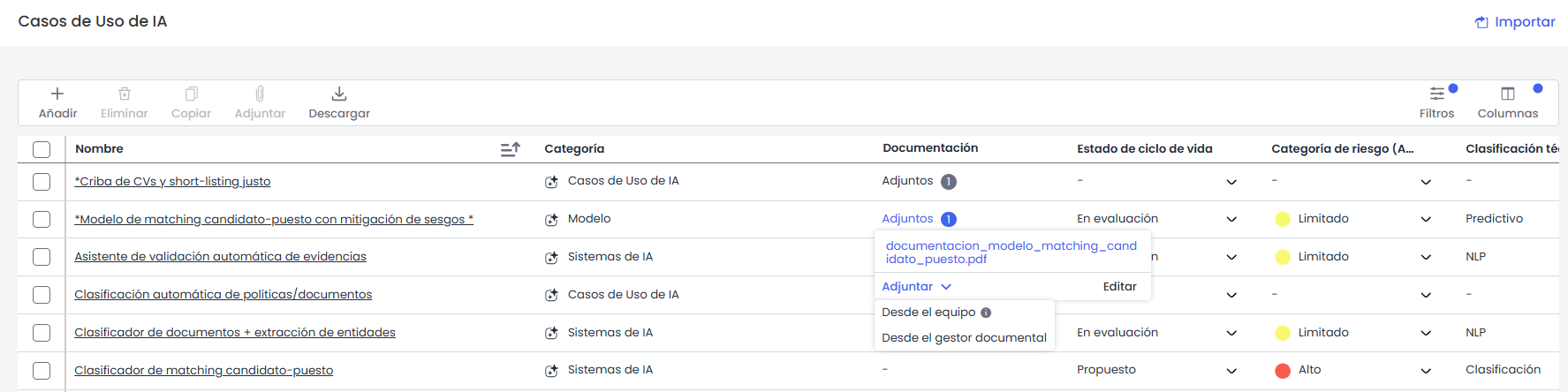Select checkbox for Clasificador de matching candidato-puesto
The width and height of the screenshot is (1568, 392).
42,371
